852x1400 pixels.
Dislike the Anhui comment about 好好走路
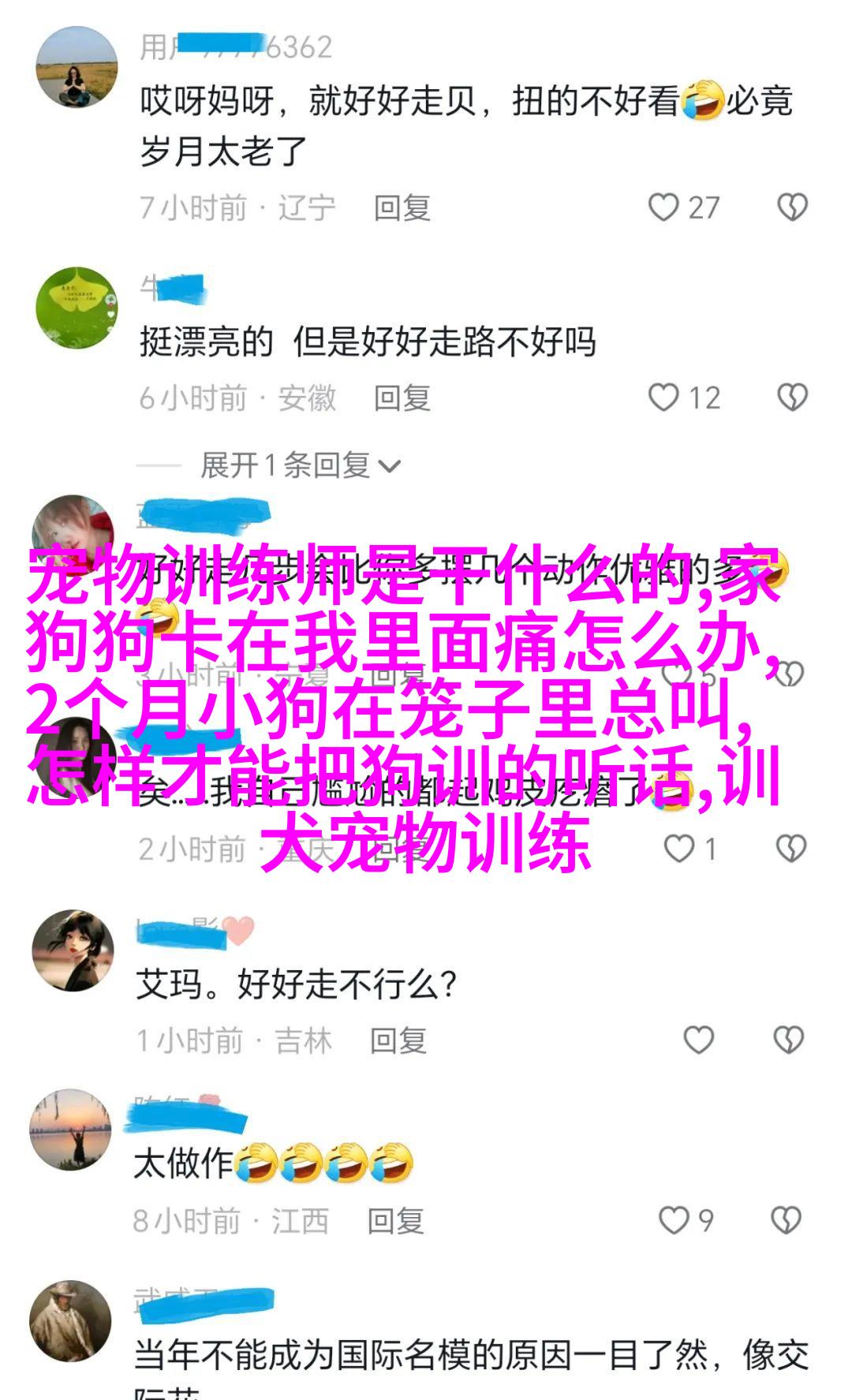pyautogui.click(x=792, y=398)
